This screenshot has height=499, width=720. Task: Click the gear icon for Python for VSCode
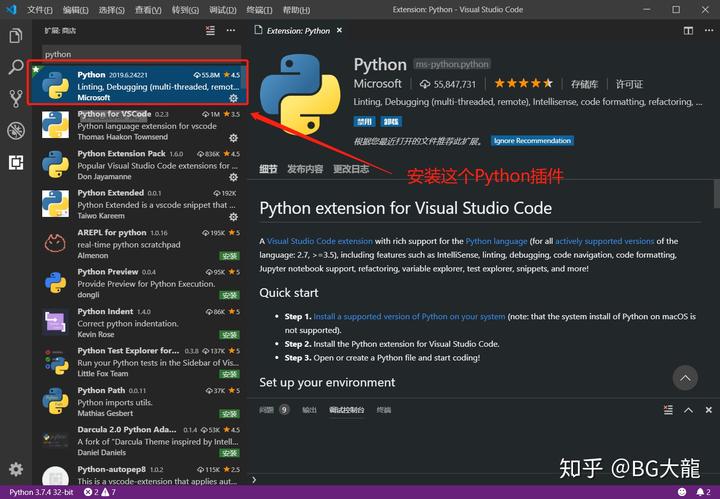233,137
